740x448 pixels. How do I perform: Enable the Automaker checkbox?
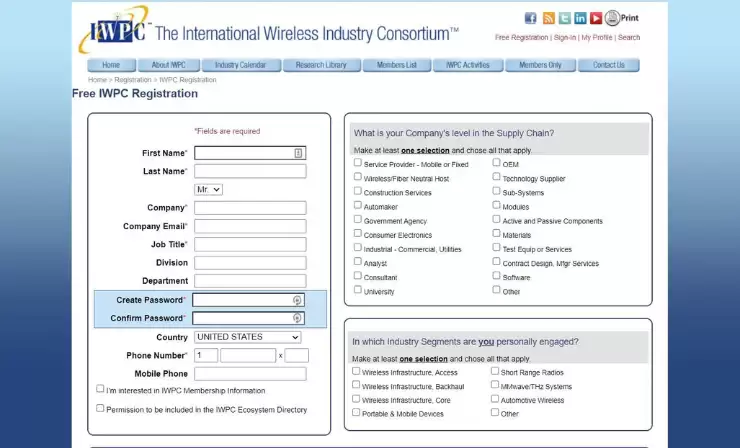[358, 205]
